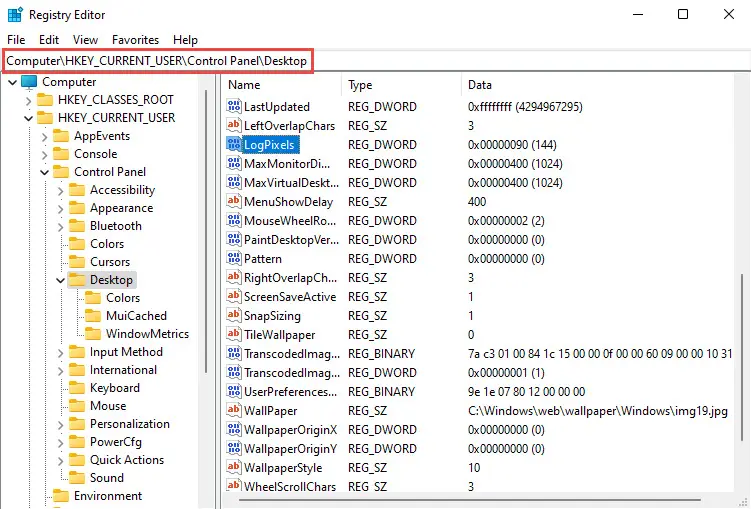Click the Console folder icon
The width and height of the screenshot is (751, 509).
[x=61, y=154]
